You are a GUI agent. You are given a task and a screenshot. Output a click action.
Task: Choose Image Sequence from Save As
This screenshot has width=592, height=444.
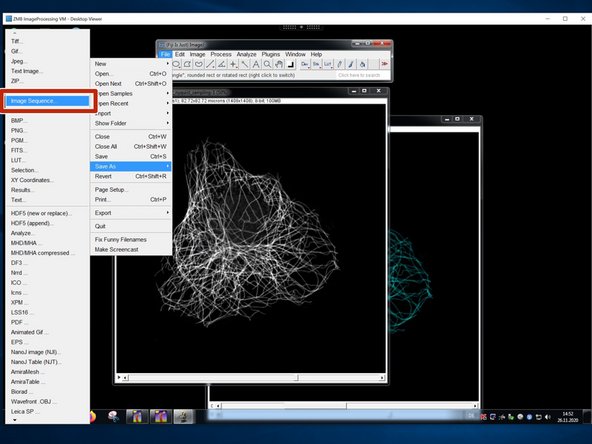point(48,101)
